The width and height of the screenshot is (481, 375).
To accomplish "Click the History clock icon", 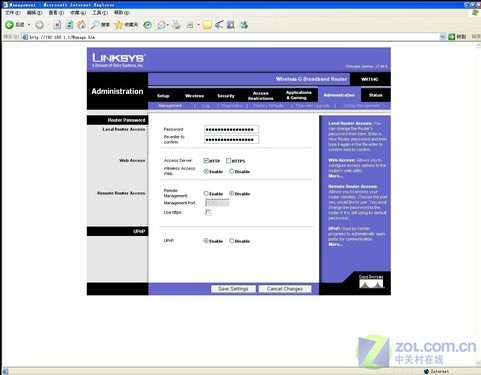I will [147, 25].
